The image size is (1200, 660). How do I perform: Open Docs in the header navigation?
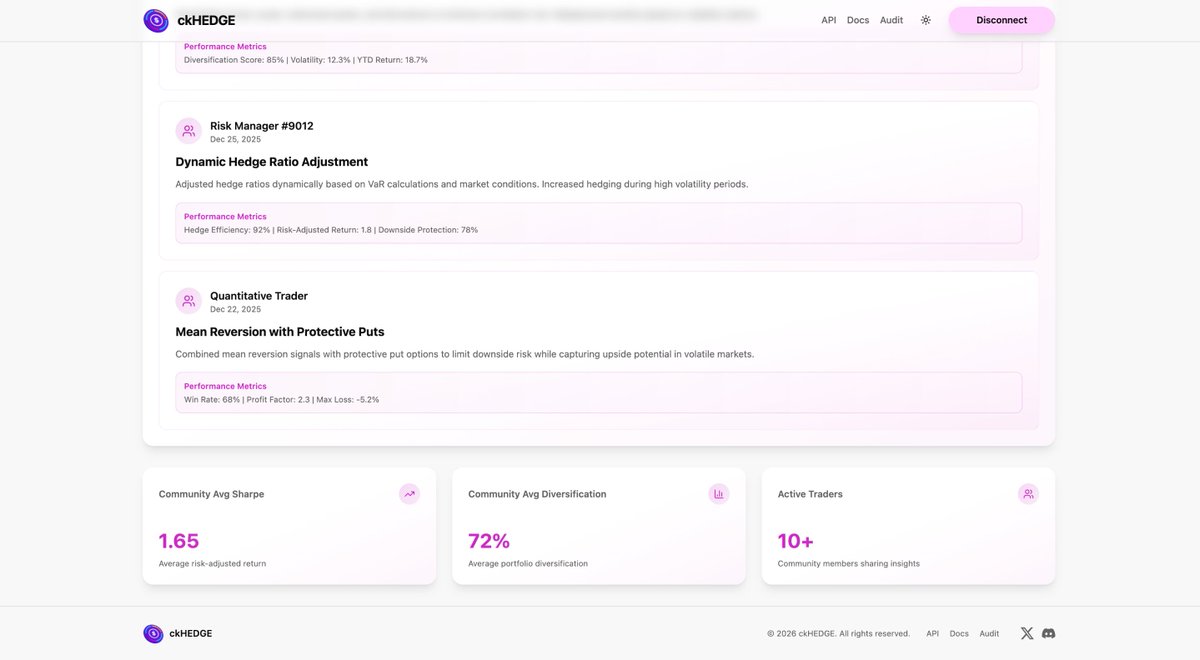coord(858,20)
